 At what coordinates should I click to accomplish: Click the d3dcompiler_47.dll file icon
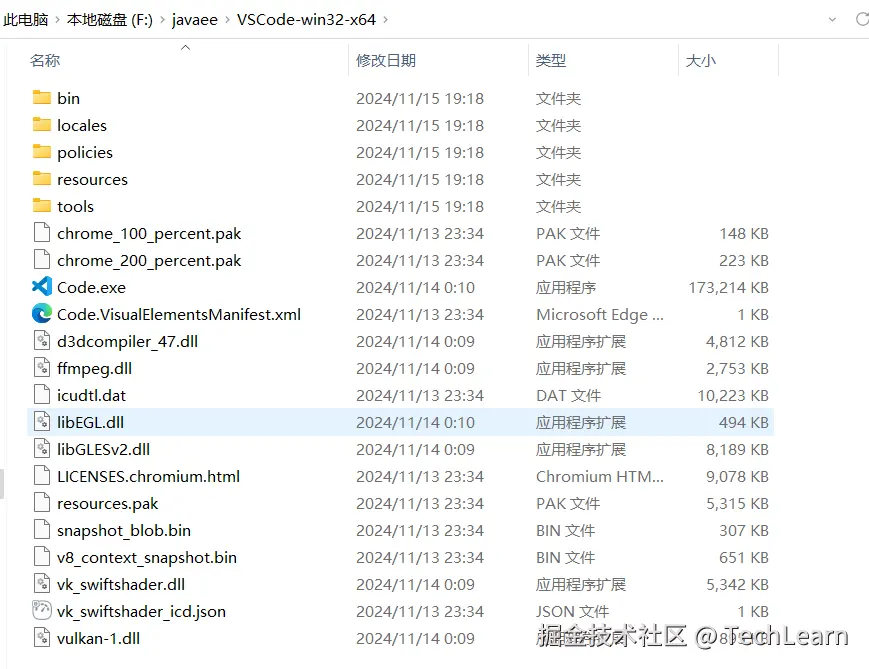tap(42, 340)
